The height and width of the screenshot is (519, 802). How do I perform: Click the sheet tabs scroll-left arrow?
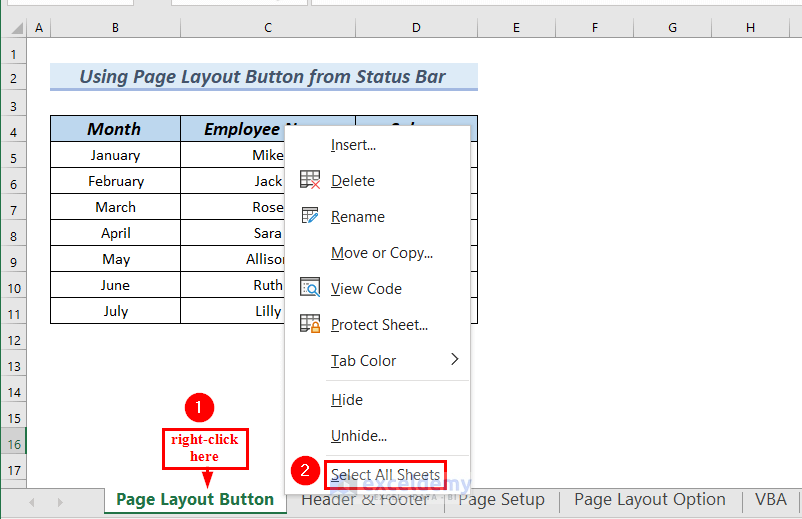pyautogui.click(x=32, y=502)
